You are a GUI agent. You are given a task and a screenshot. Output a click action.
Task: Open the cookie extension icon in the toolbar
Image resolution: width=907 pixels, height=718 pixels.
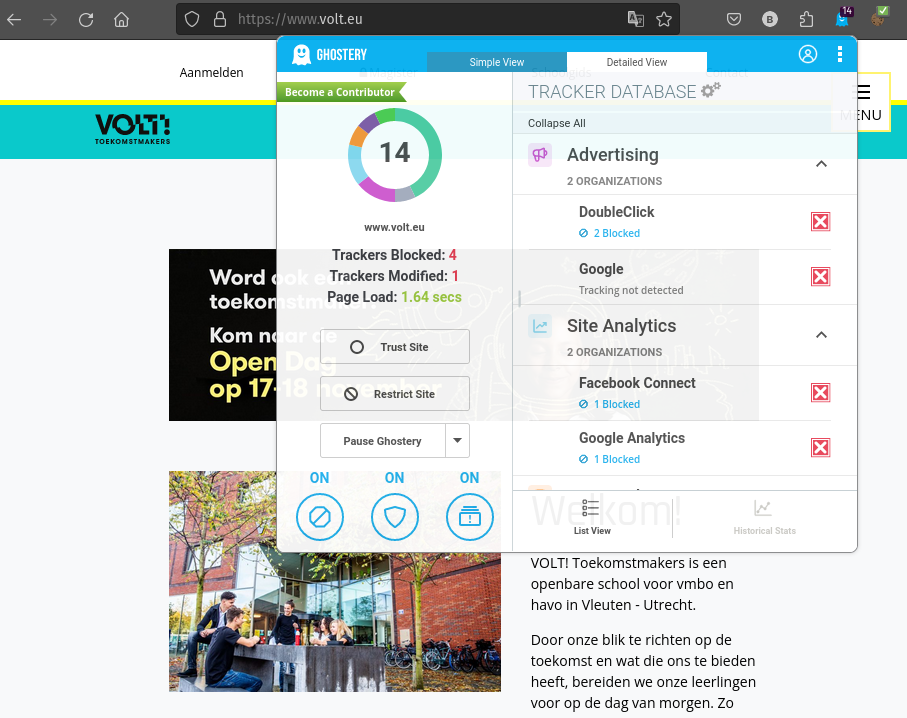[879, 17]
